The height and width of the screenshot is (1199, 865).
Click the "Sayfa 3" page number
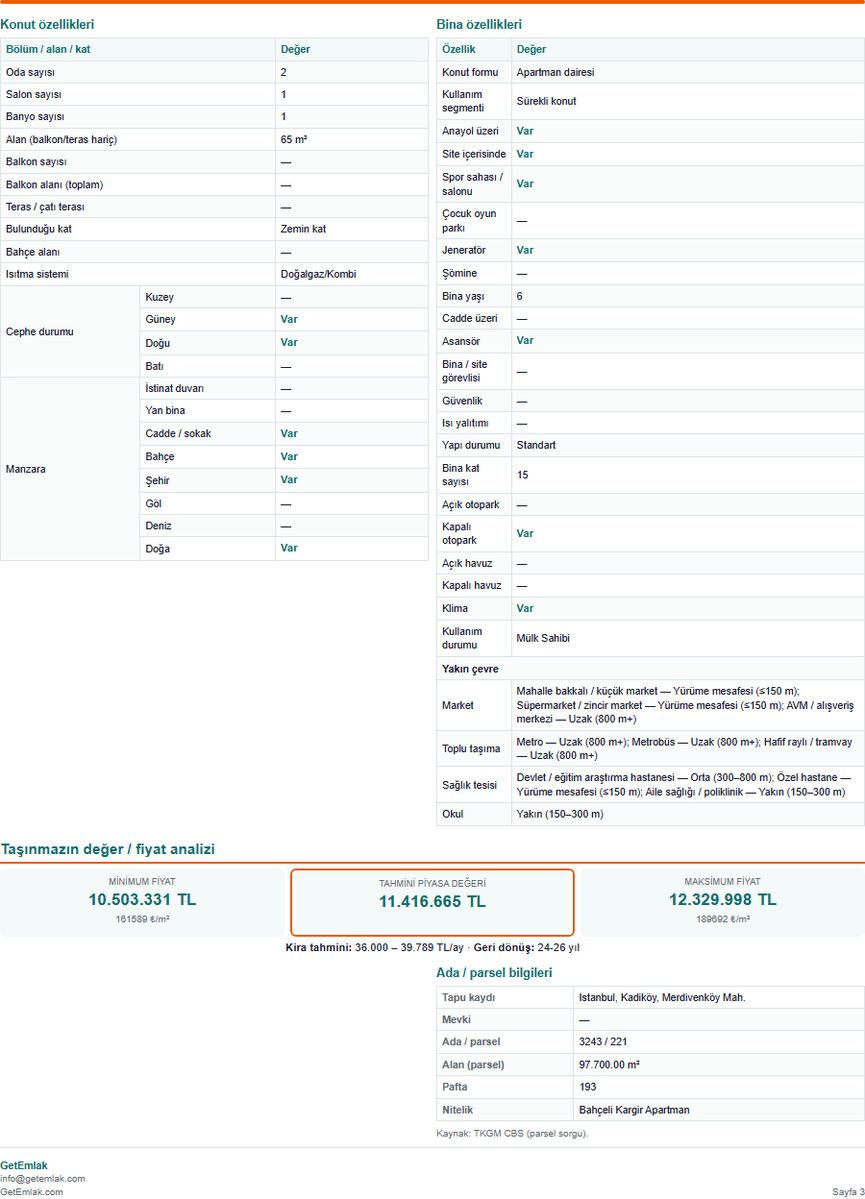[x=848, y=1191]
